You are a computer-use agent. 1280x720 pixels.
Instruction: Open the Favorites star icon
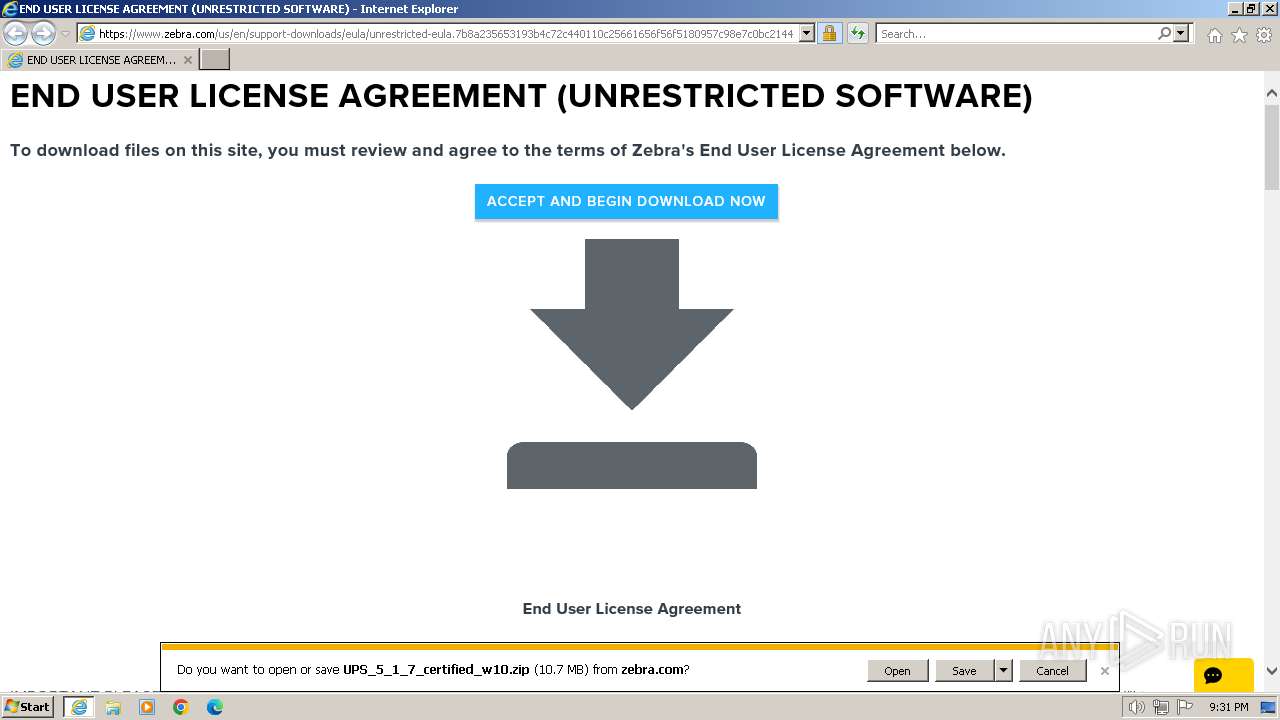(x=1239, y=35)
